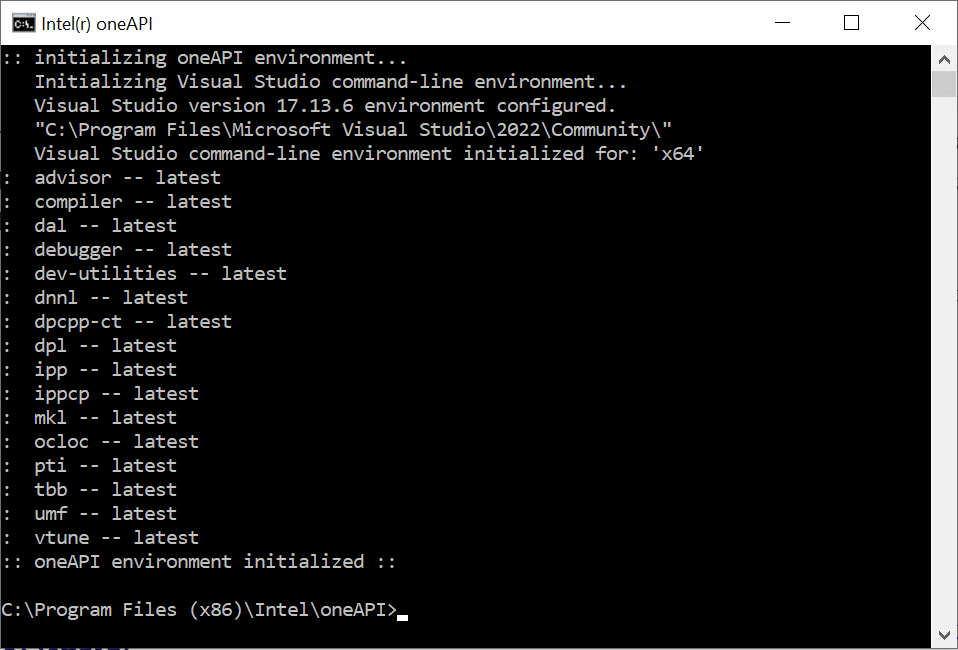The width and height of the screenshot is (958, 650).
Task: Minimize the oneAPI console window
Action: [x=782, y=23]
